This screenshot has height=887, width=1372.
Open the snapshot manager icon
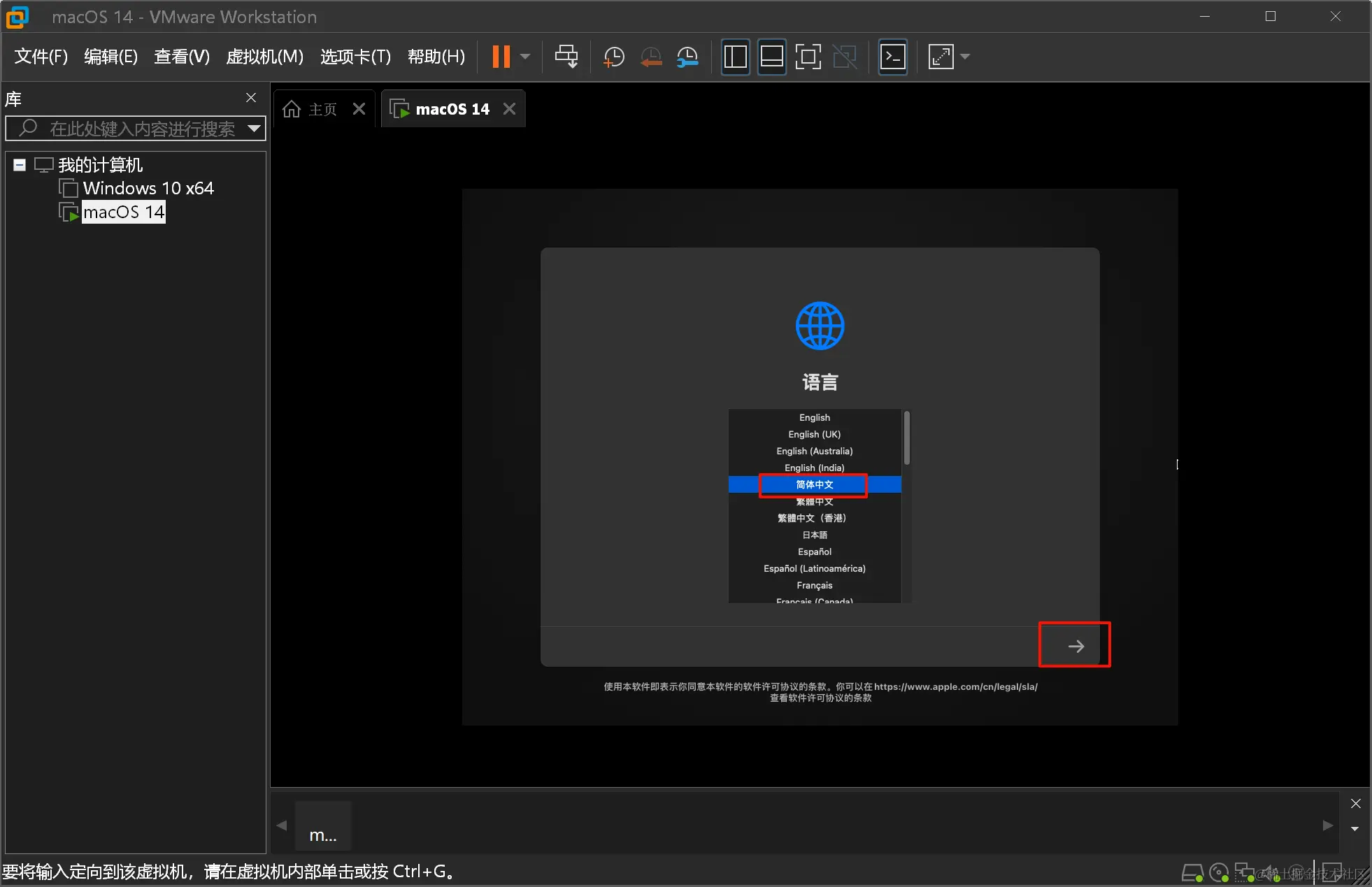click(x=687, y=57)
